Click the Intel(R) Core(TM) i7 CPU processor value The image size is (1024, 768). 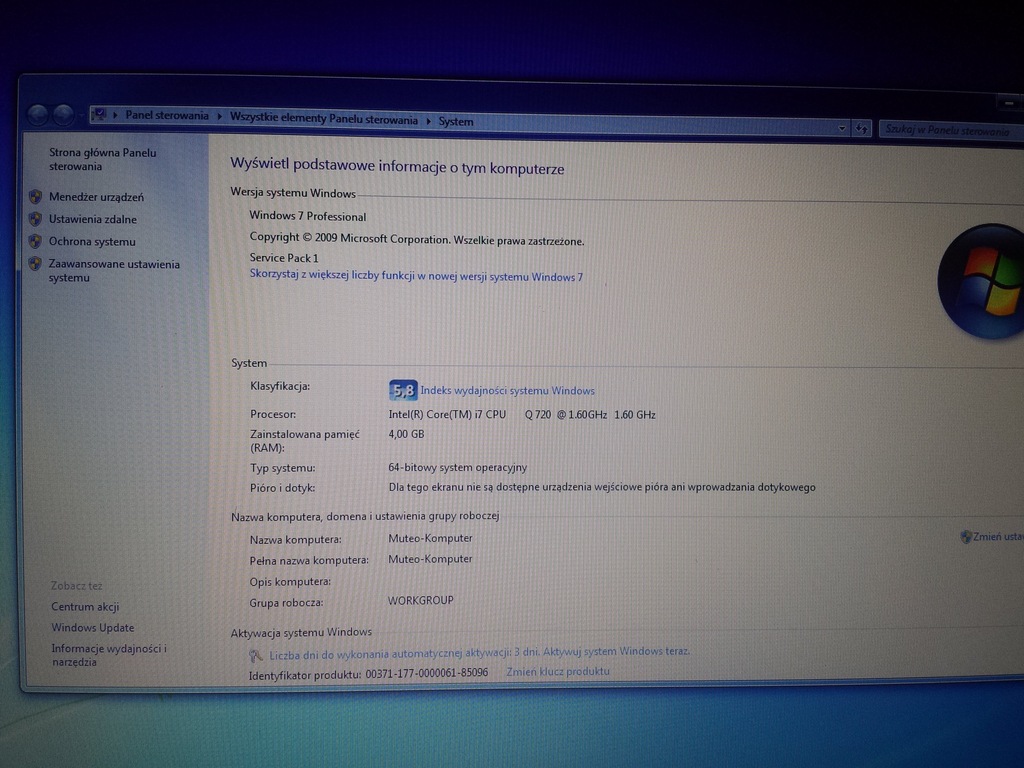[x=522, y=415]
